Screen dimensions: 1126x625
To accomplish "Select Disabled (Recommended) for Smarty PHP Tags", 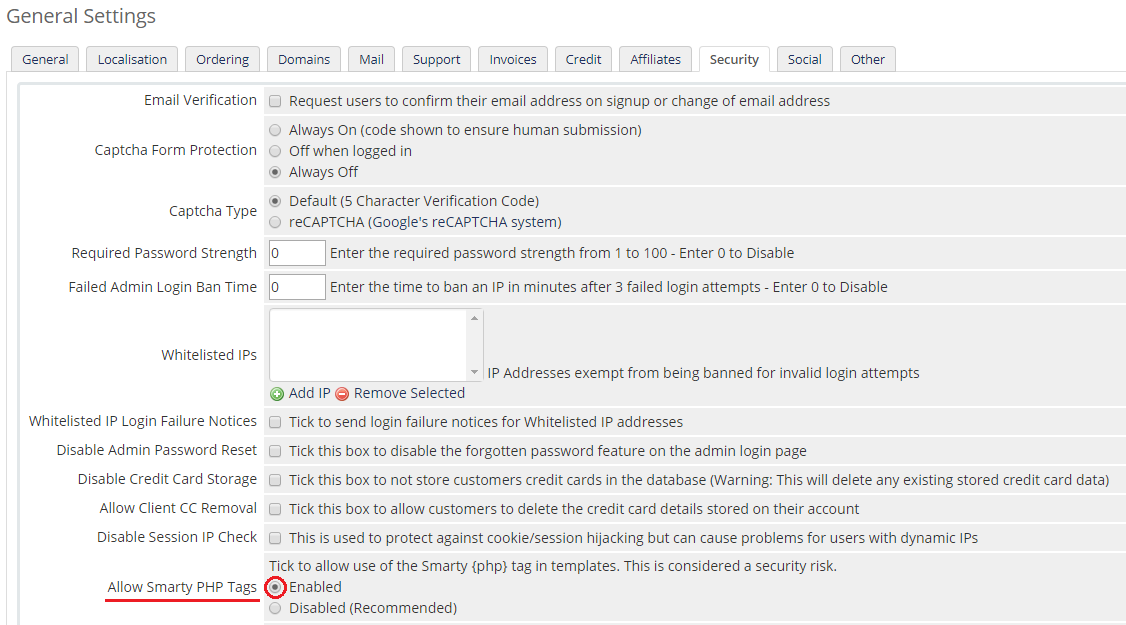I will [x=275, y=608].
